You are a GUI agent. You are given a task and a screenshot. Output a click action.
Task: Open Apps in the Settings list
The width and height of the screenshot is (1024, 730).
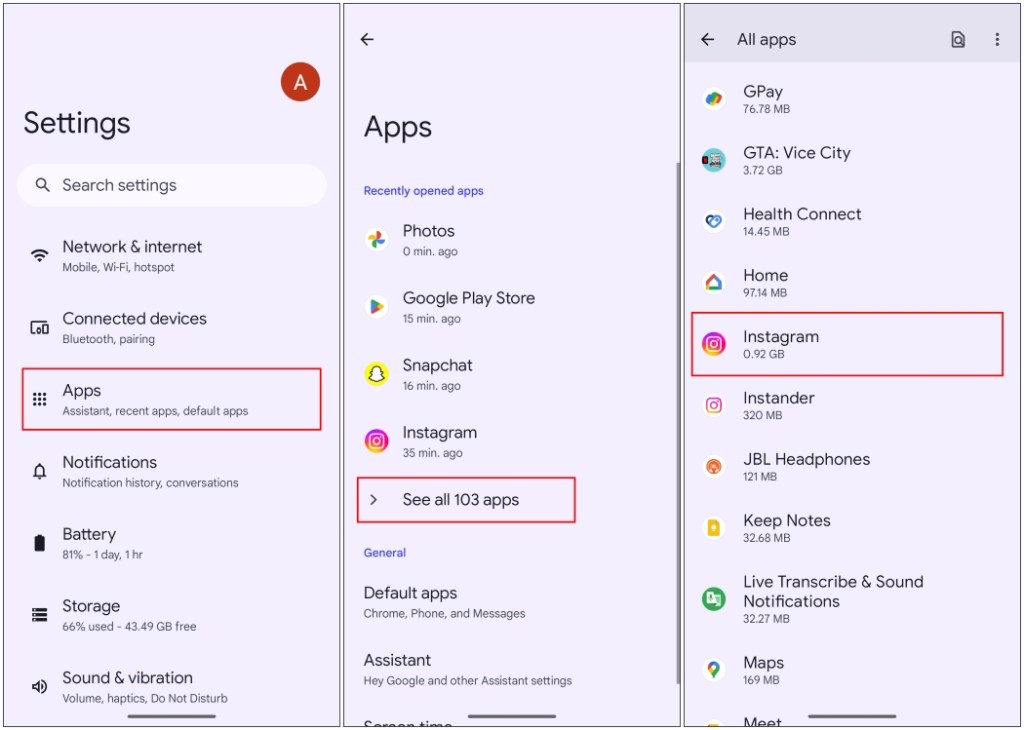click(x=172, y=399)
